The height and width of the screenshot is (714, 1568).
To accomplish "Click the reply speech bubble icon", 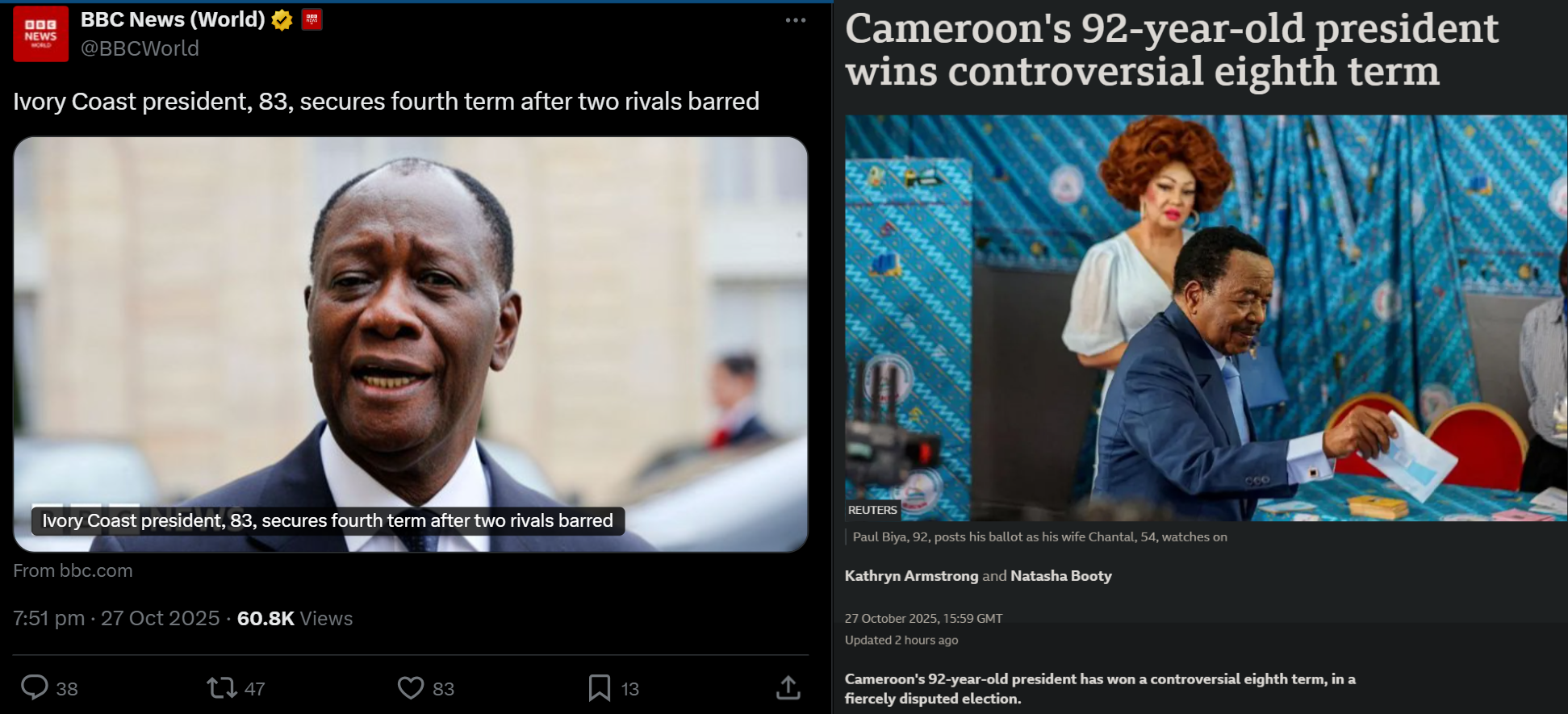I will click(35, 687).
